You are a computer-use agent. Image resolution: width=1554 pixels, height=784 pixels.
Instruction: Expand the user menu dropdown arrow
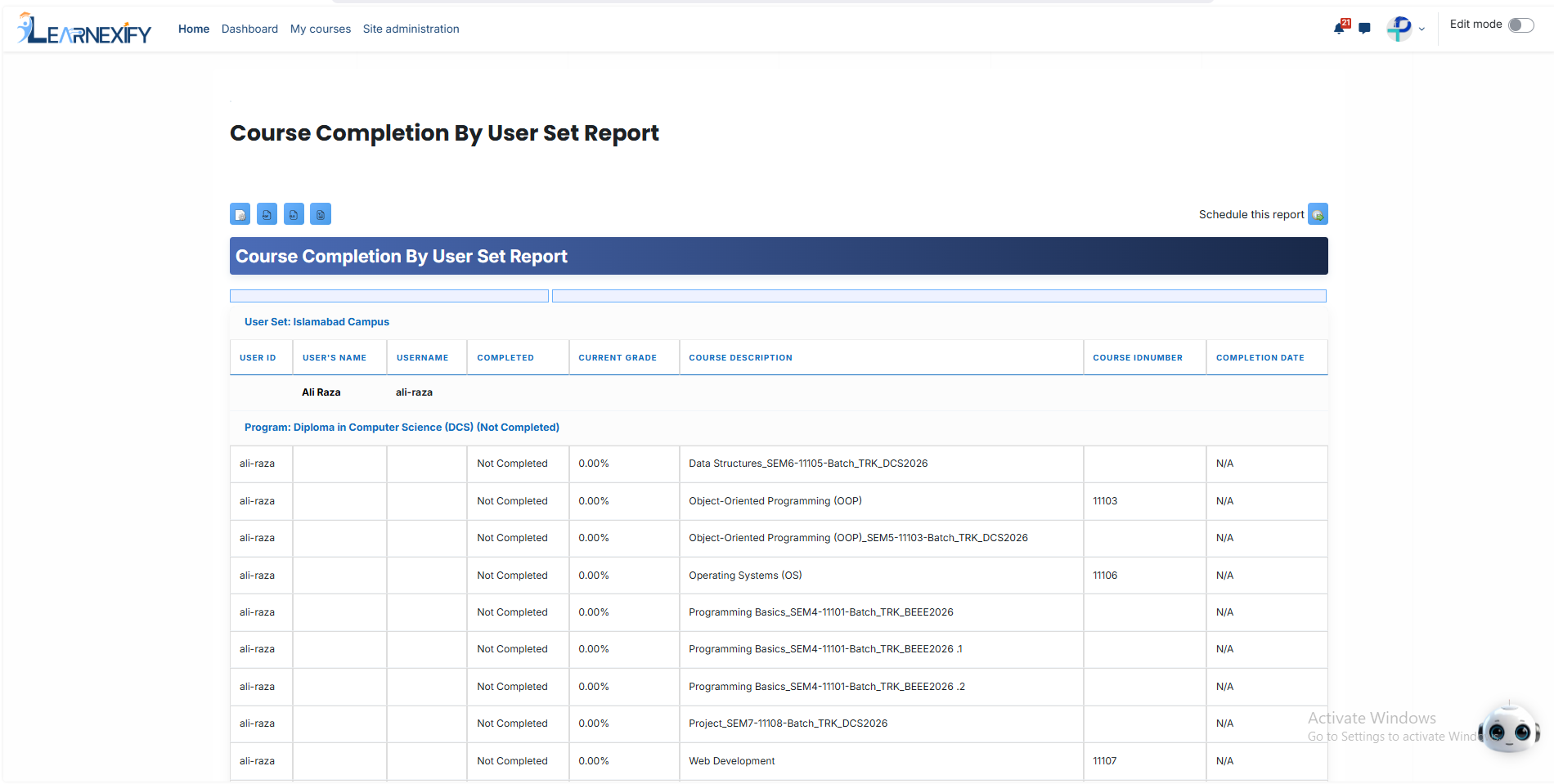[1422, 29]
